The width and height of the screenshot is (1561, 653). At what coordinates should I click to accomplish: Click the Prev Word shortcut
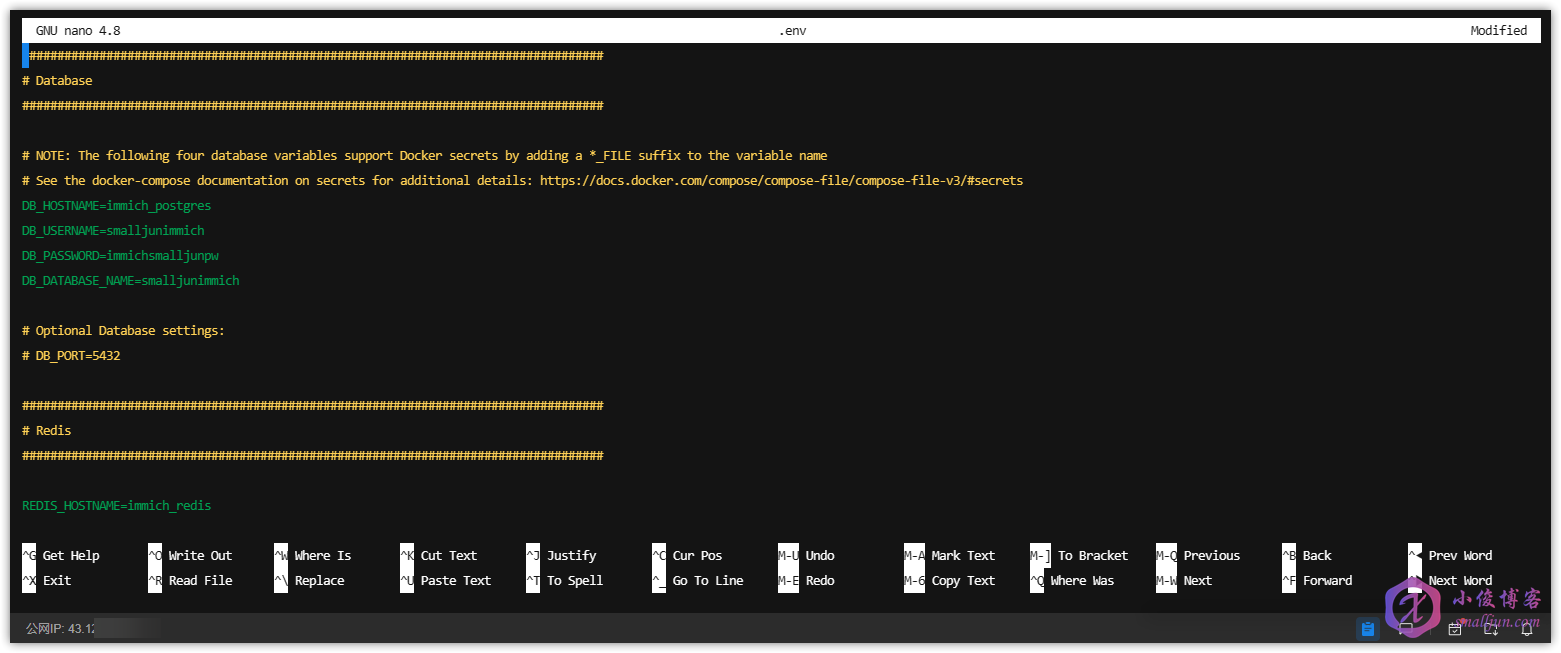[x=1450, y=556]
